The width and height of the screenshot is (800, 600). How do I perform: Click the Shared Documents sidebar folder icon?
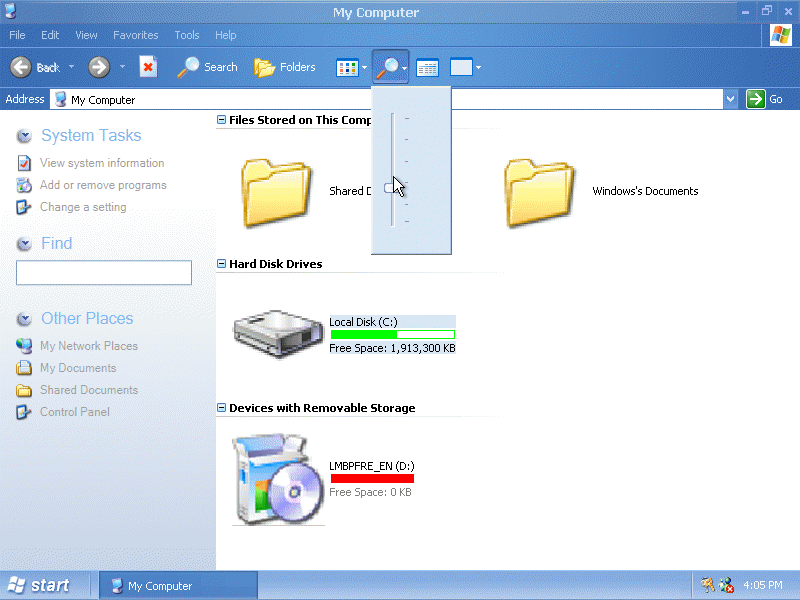click(24, 390)
